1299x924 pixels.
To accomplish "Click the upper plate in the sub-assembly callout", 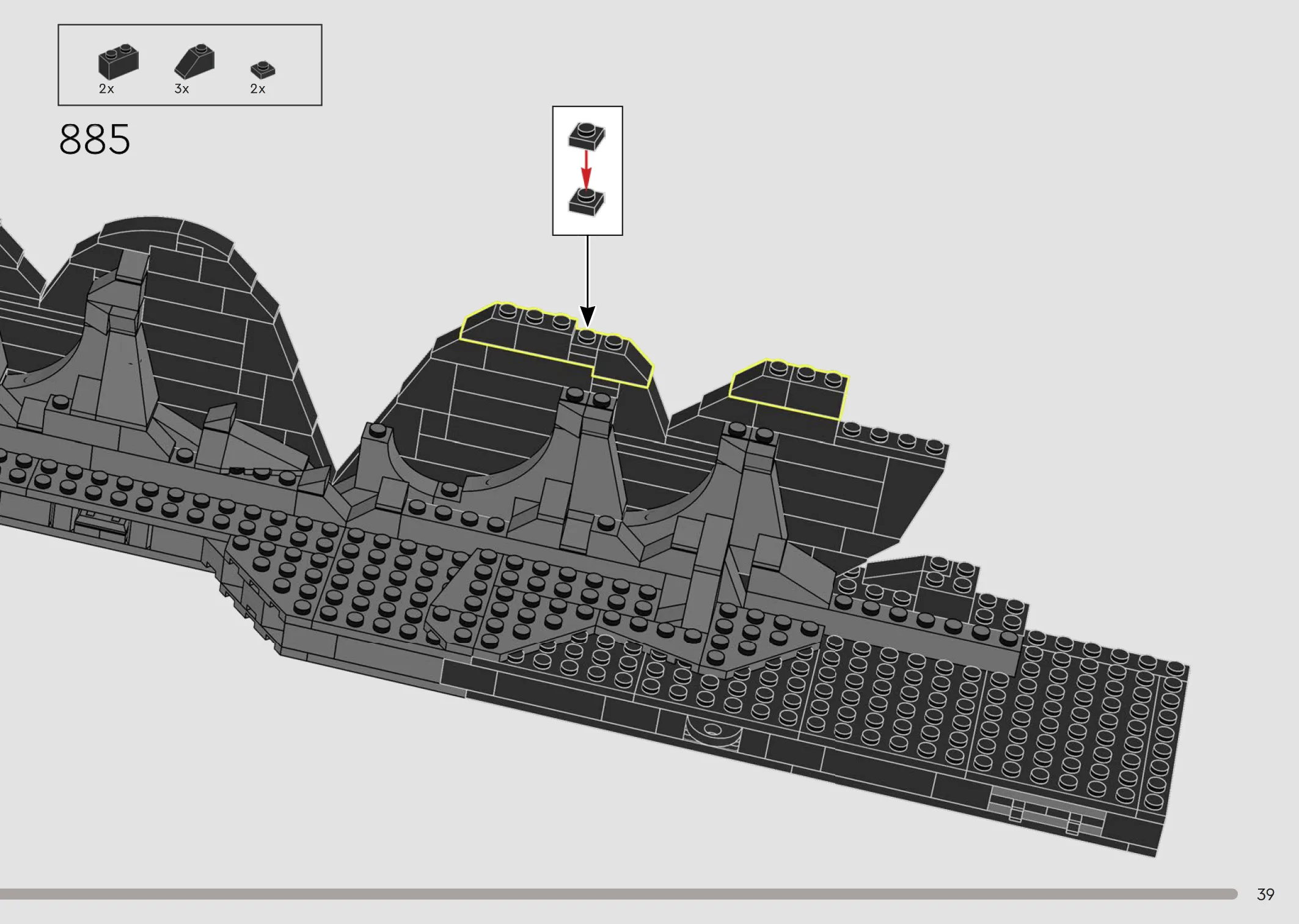I will pos(587,136).
